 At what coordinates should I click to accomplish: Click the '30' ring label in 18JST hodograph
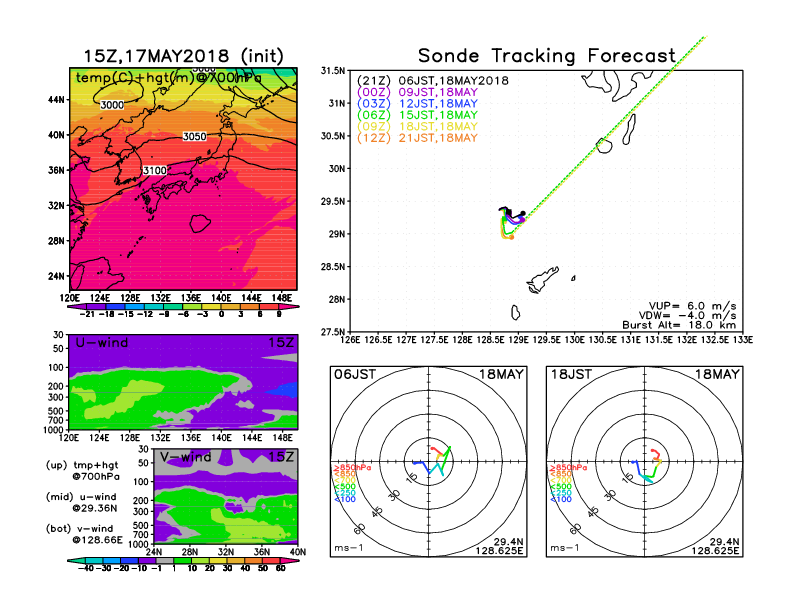click(x=610, y=495)
